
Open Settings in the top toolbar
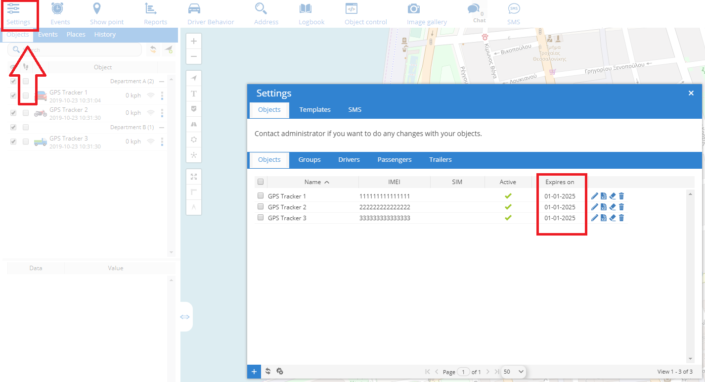click(x=18, y=14)
